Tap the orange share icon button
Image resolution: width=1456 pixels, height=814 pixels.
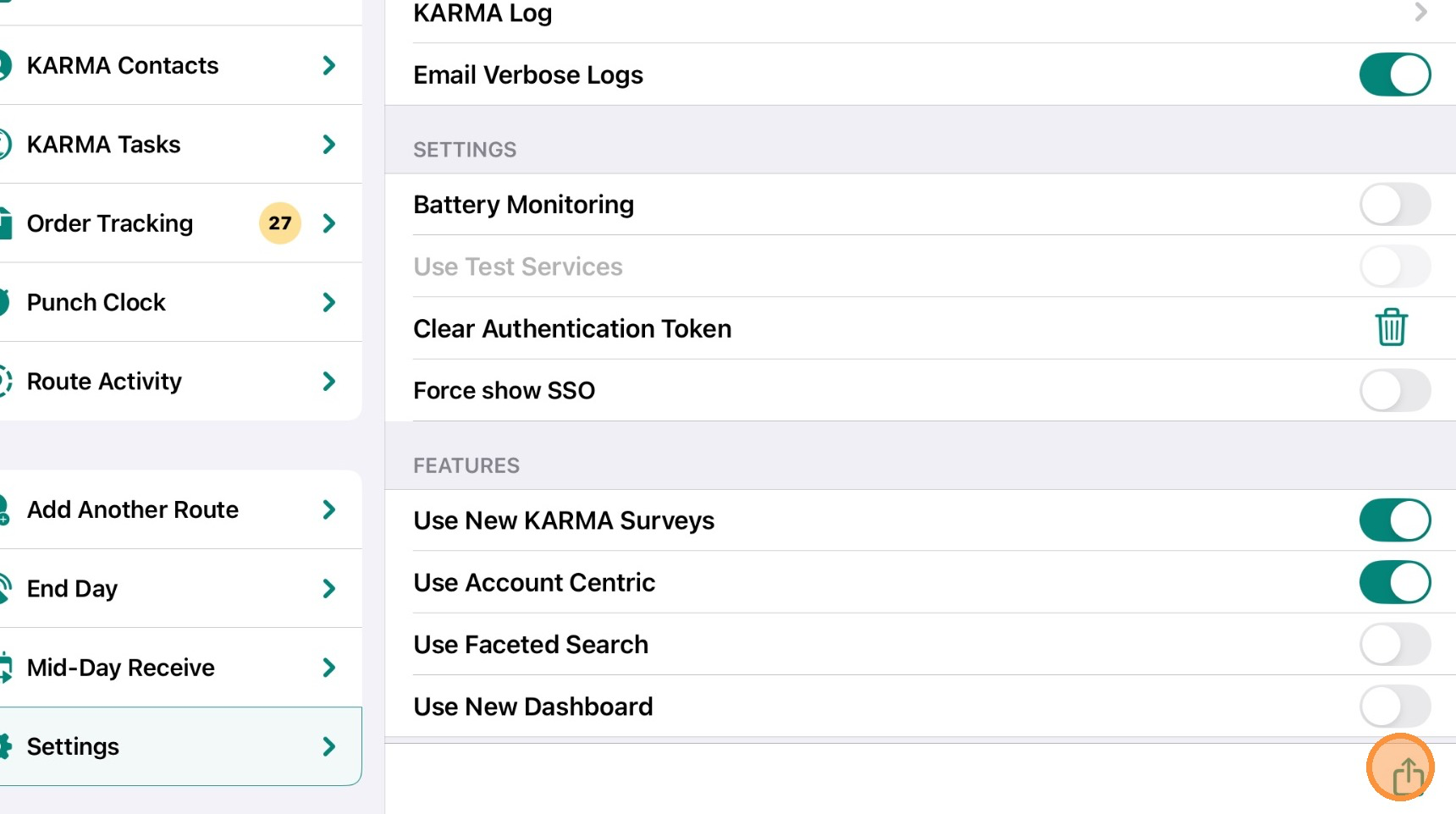[x=1400, y=768]
